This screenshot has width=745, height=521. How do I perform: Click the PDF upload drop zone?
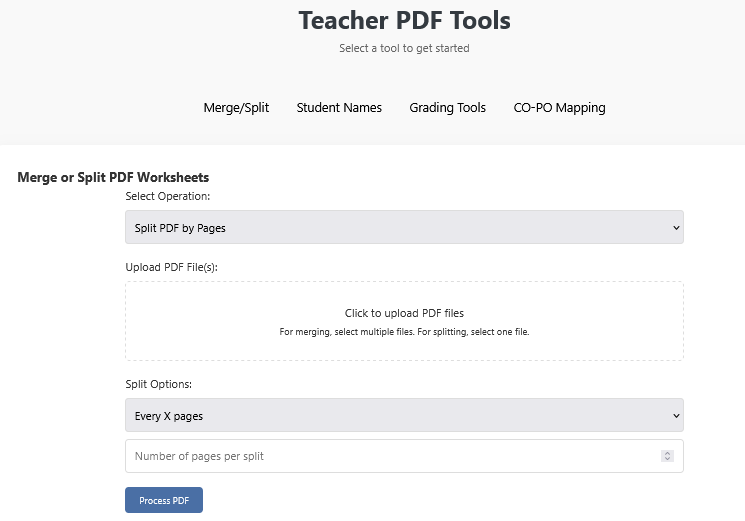404,321
